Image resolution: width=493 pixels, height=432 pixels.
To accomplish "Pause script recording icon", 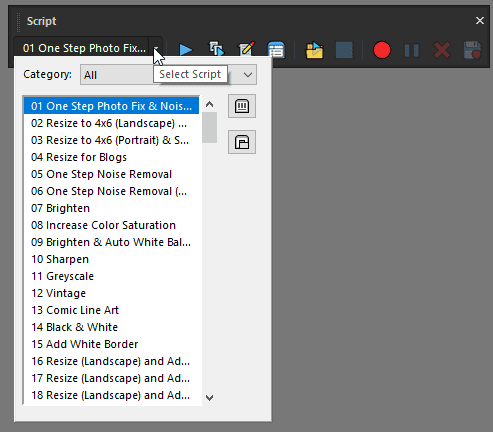I will point(412,50).
